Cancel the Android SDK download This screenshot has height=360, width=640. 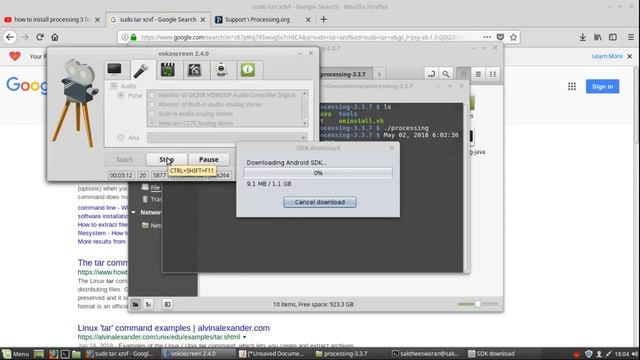320,202
